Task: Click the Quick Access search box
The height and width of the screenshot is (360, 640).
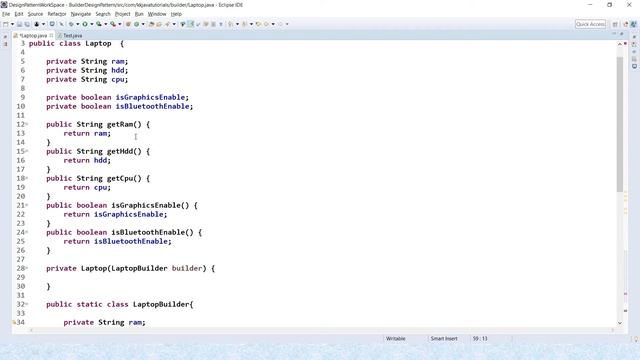Action: (590, 24)
